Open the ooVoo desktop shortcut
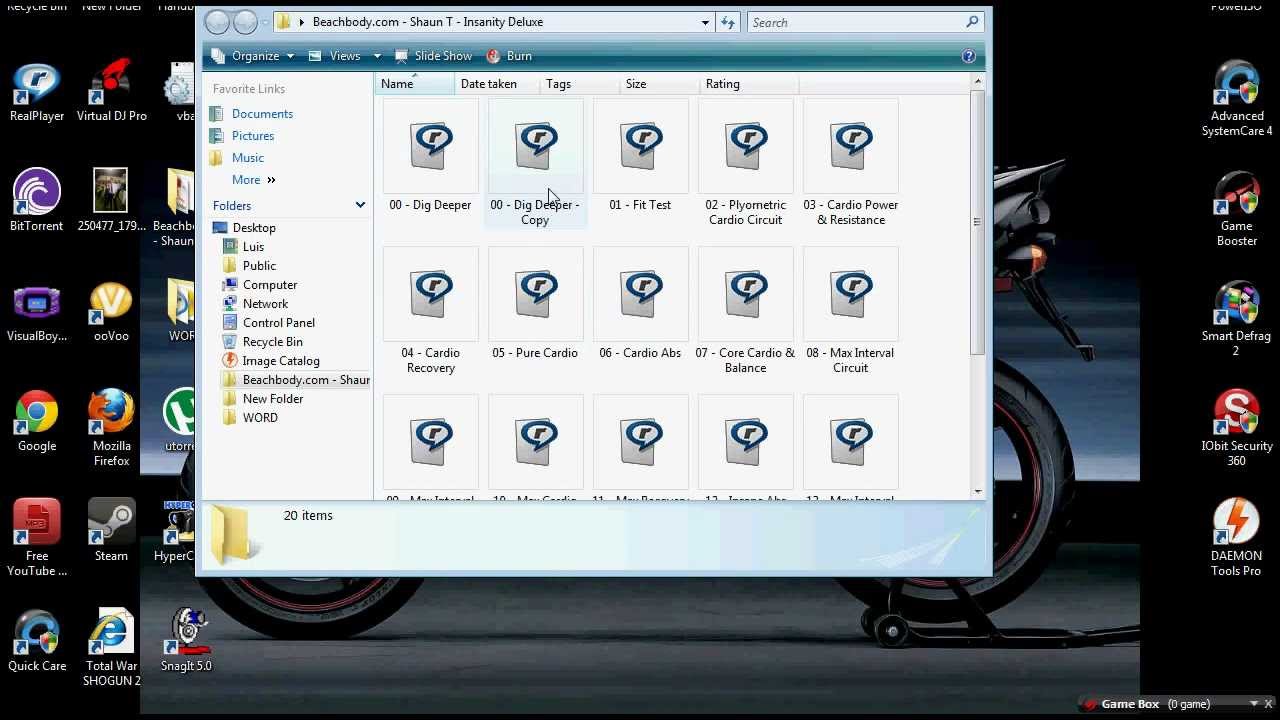This screenshot has height=720, width=1280. [x=111, y=312]
